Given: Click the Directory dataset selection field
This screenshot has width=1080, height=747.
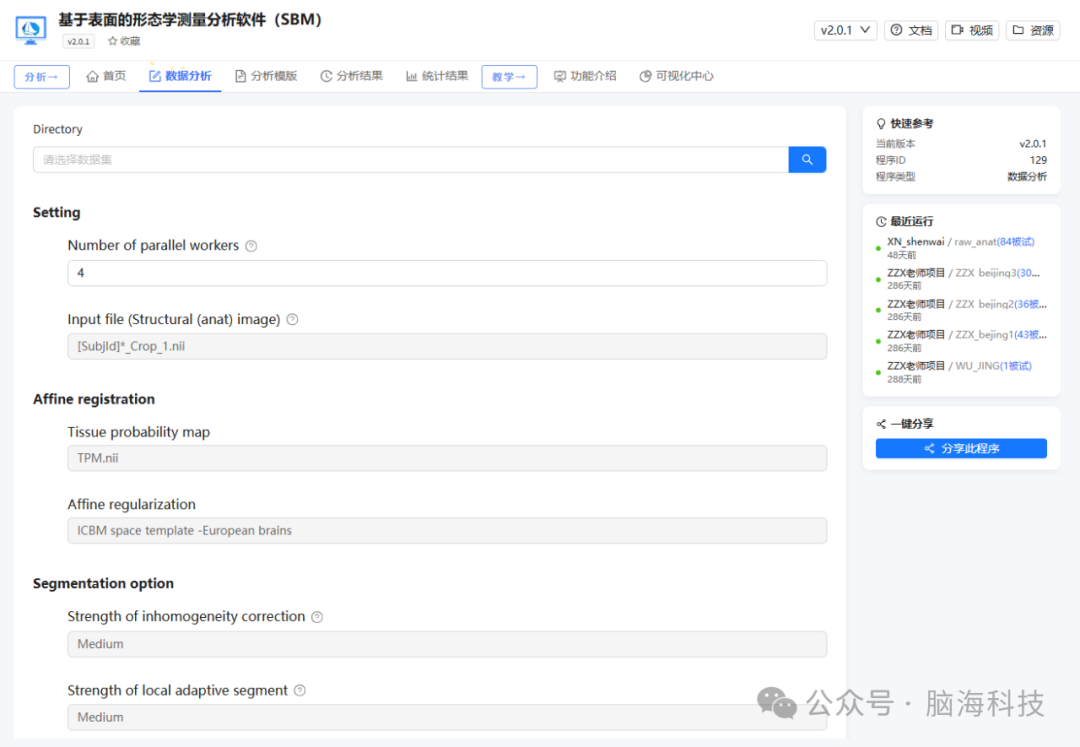Looking at the screenshot, I should pyautogui.click(x=411, y=160).
